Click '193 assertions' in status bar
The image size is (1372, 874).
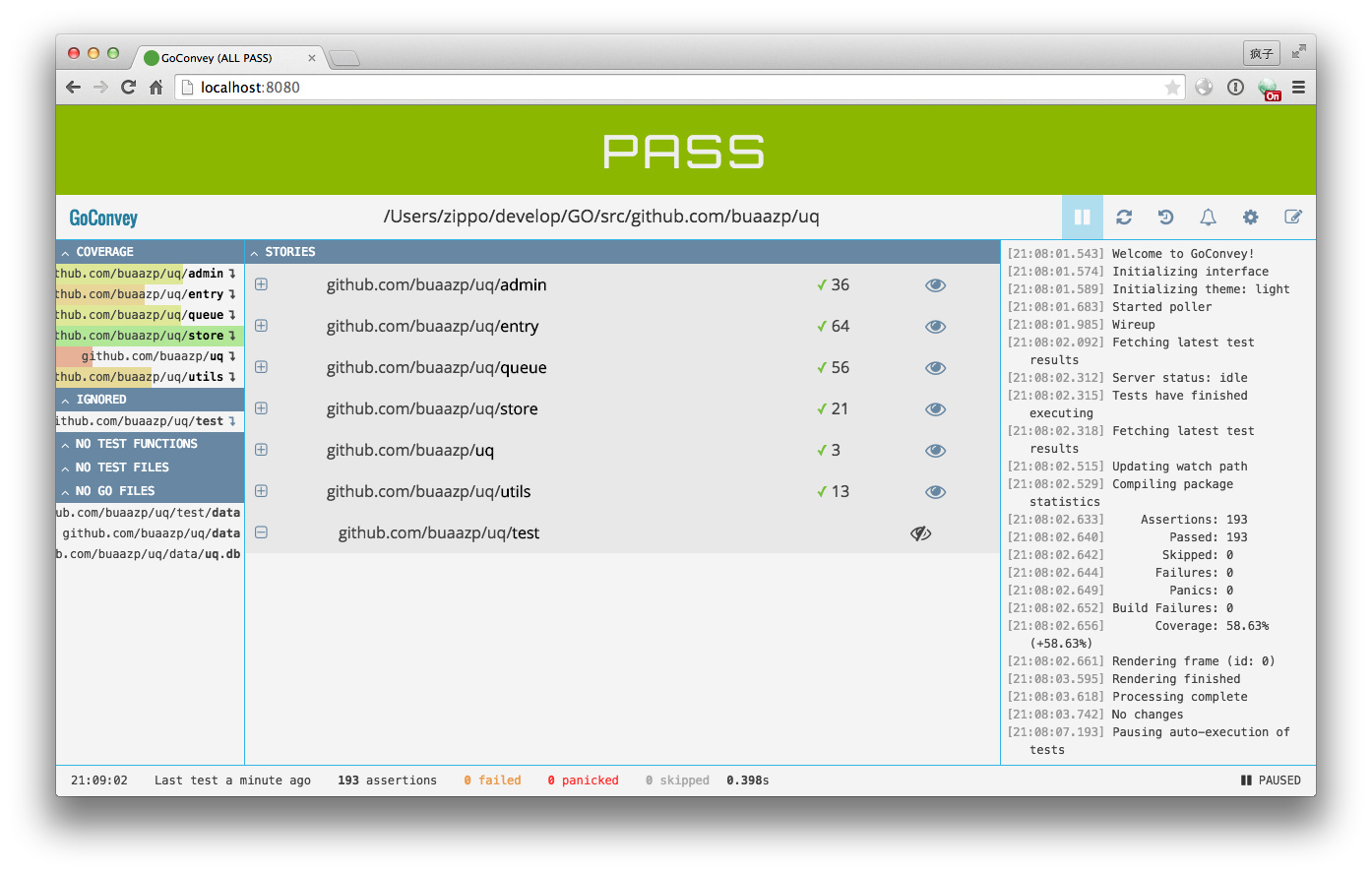[387, 780]
